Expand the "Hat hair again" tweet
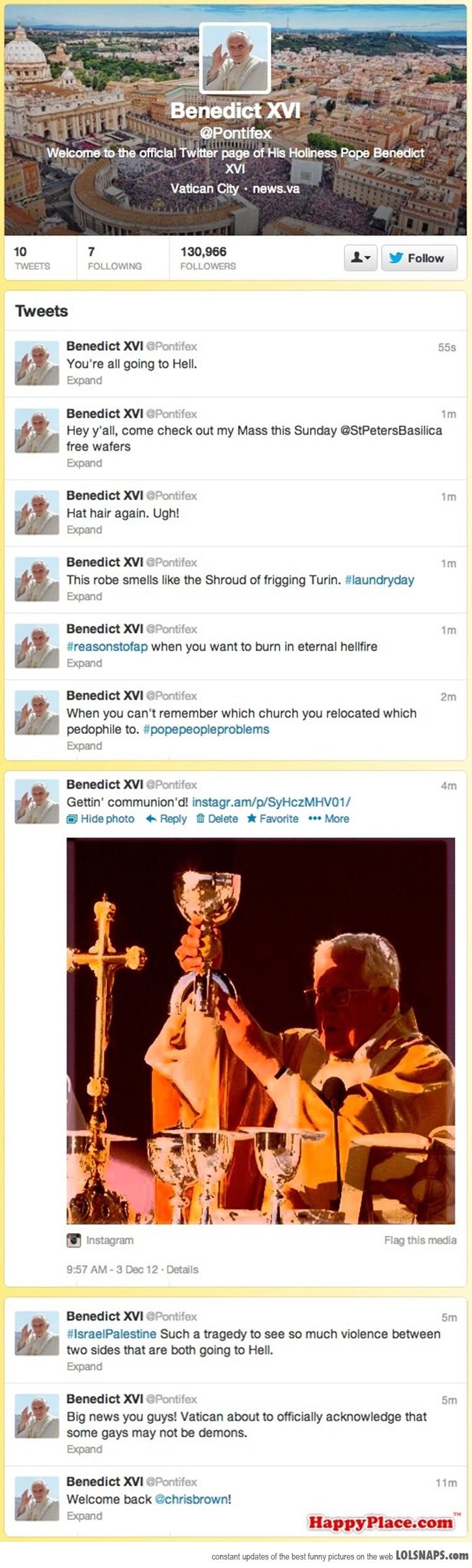Image resolution: width=472 pixels, height=1568 pixels. [x=84, y=529]
